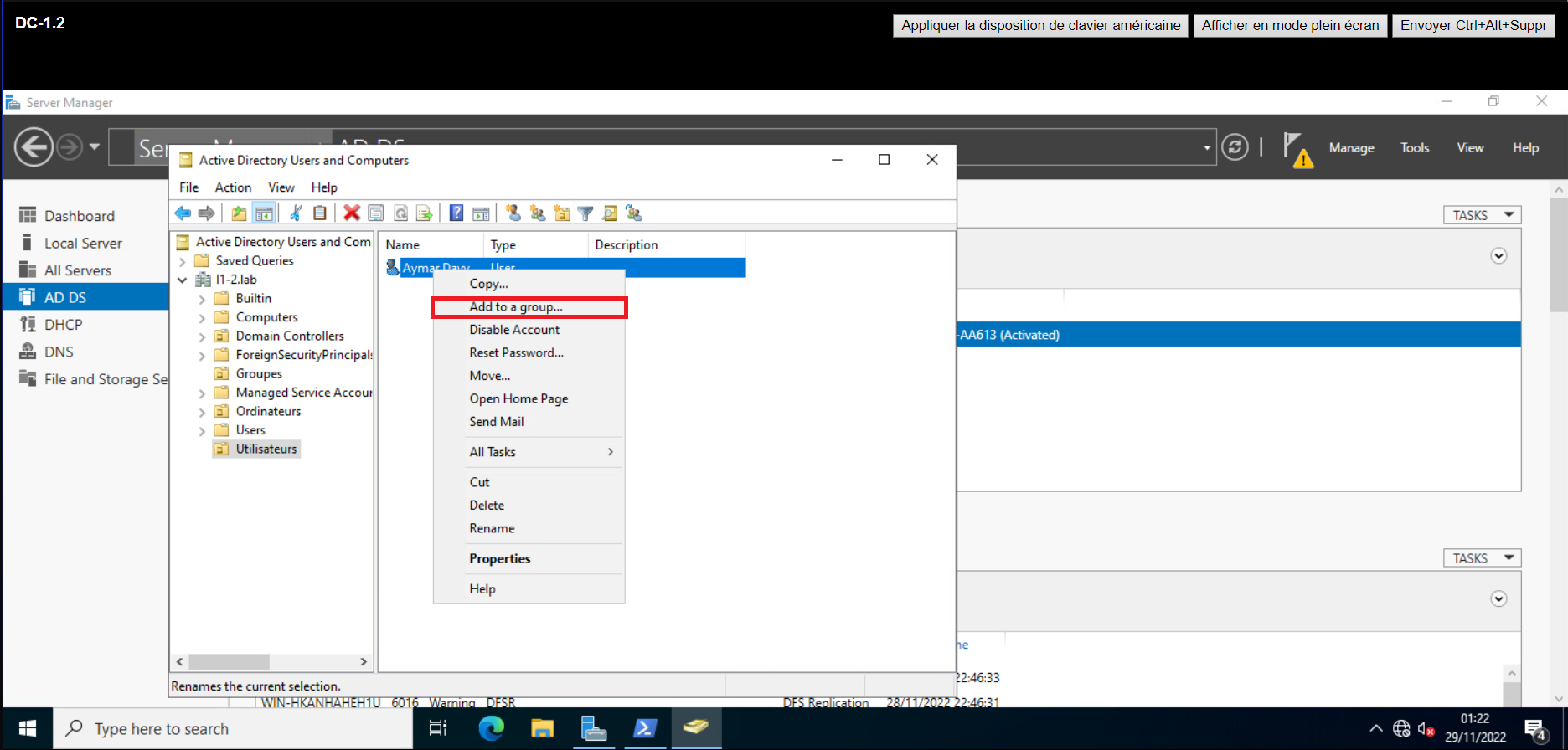Click the Create new organizational unit icon

[x=561, y=213]
